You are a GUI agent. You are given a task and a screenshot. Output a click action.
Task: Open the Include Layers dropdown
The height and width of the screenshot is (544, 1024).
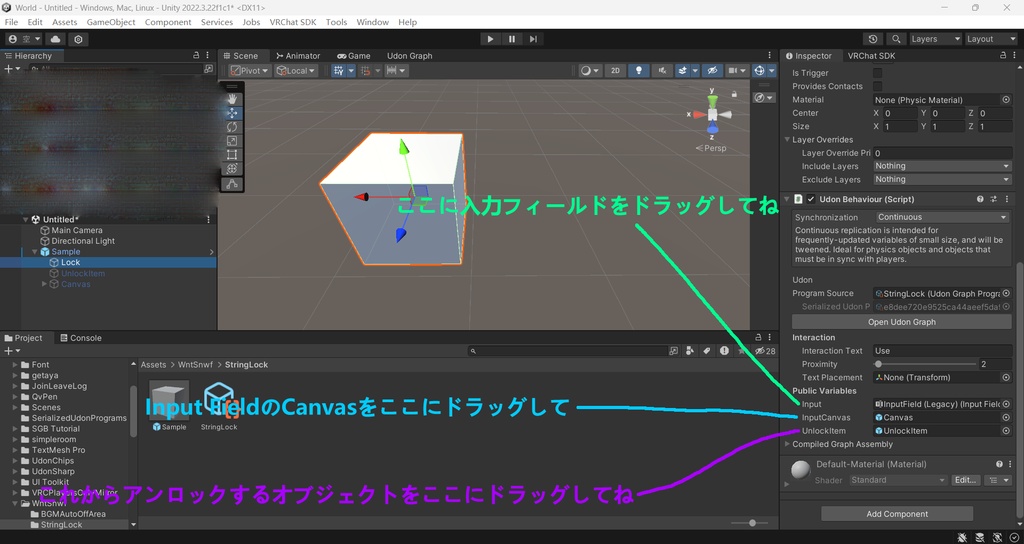click(x=942, y=167)
